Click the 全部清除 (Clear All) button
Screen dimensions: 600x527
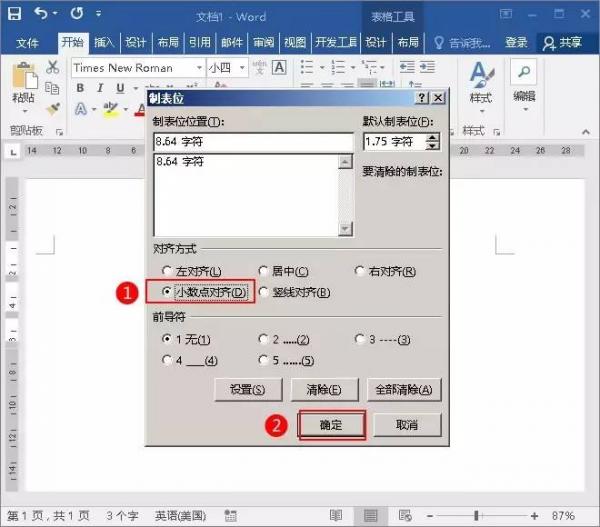point(404,390)
